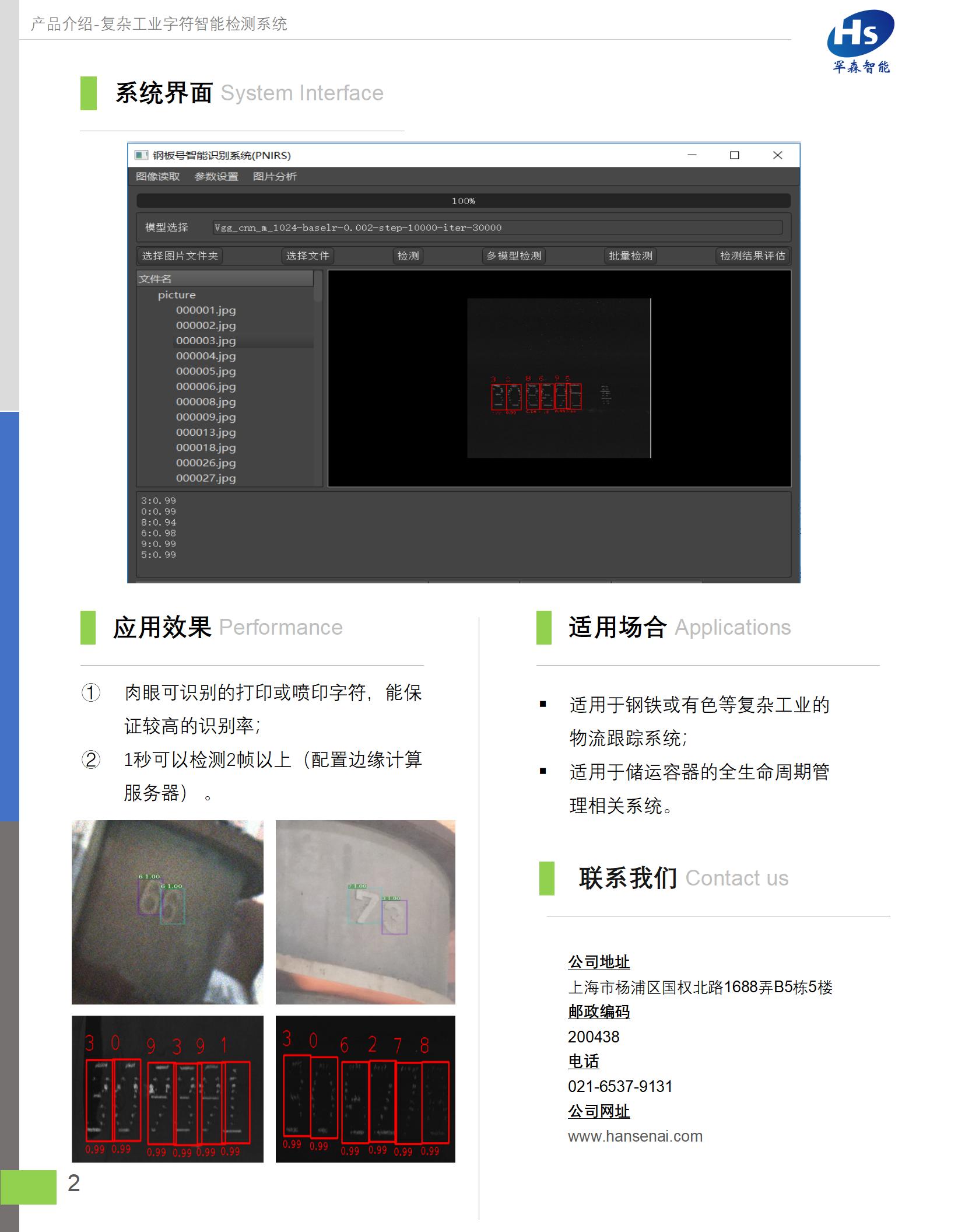This screenshot has height=1232, width=958.
Task: Select file 000027.jpg in file list
Action: pyautogui.click(x=206, y=478)
